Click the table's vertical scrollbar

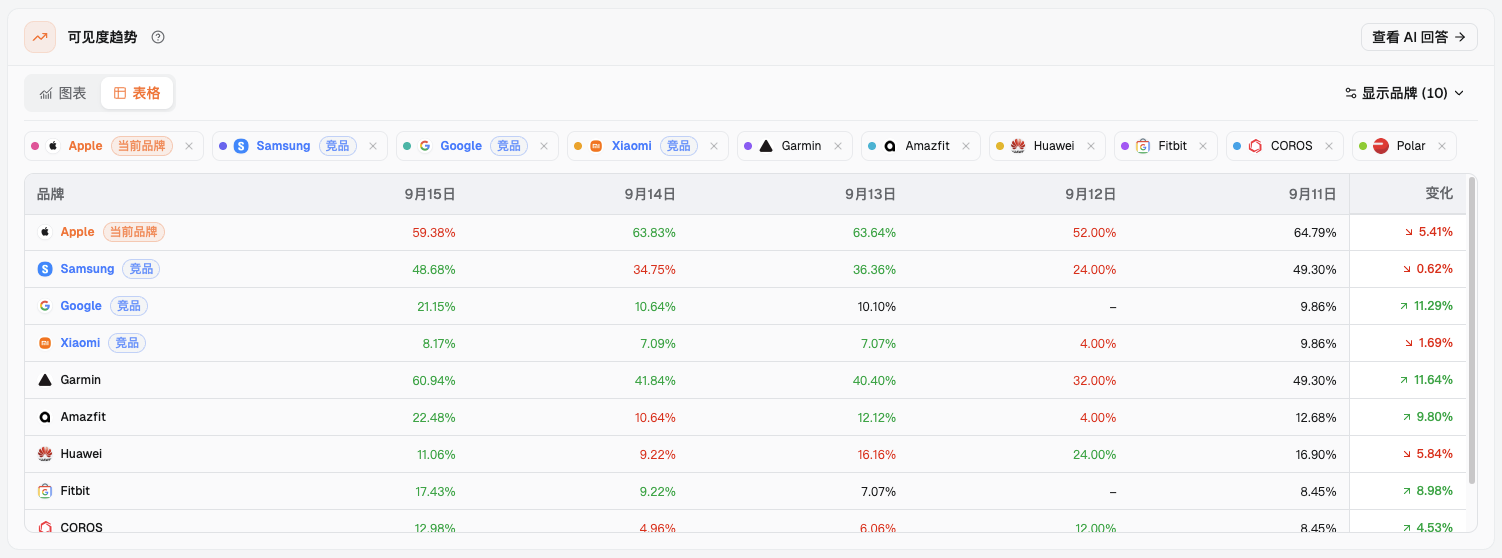pyautogui.click(x=1472, y=330)
